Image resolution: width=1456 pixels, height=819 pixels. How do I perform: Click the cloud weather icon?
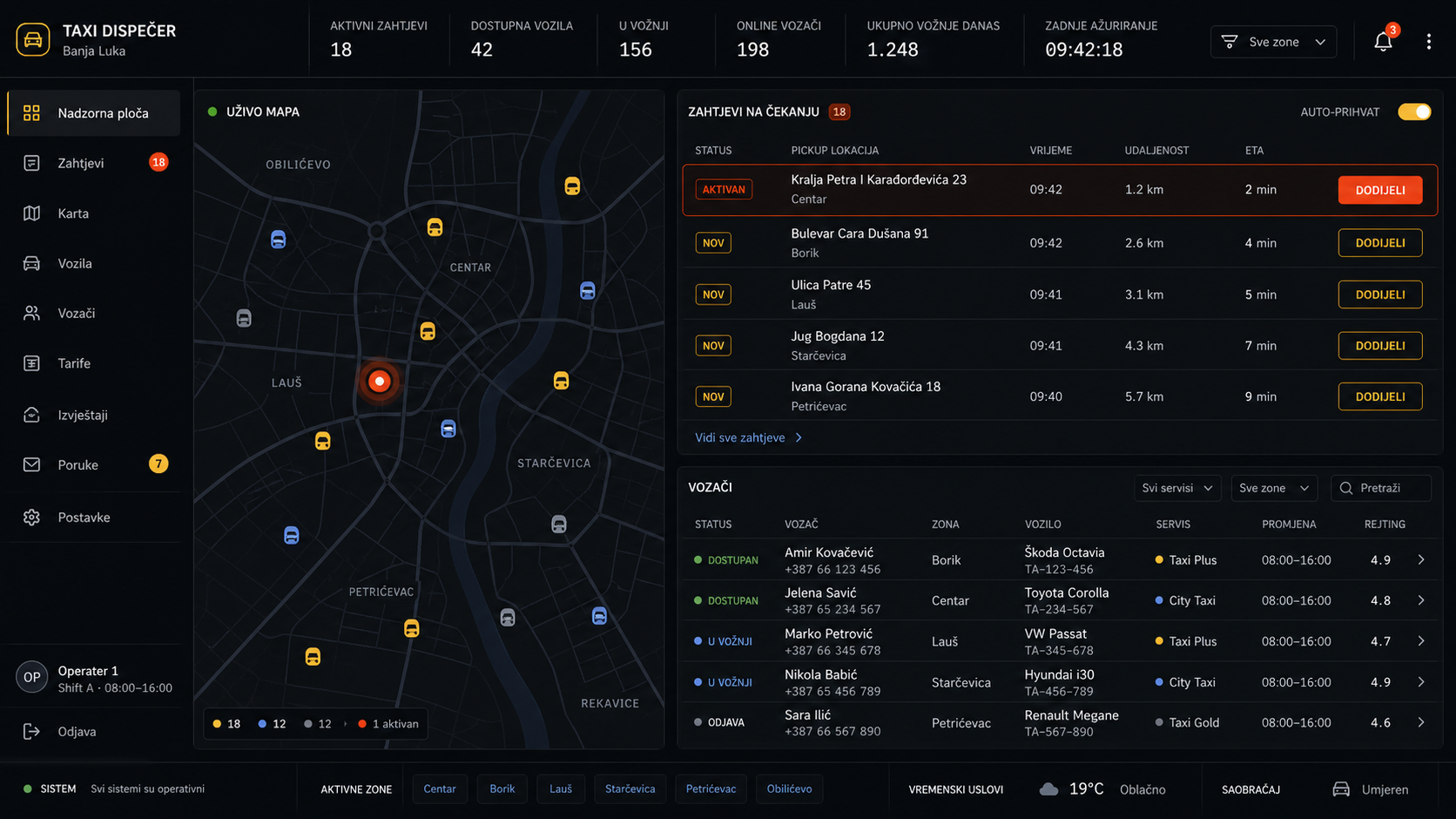point(1048,789)
